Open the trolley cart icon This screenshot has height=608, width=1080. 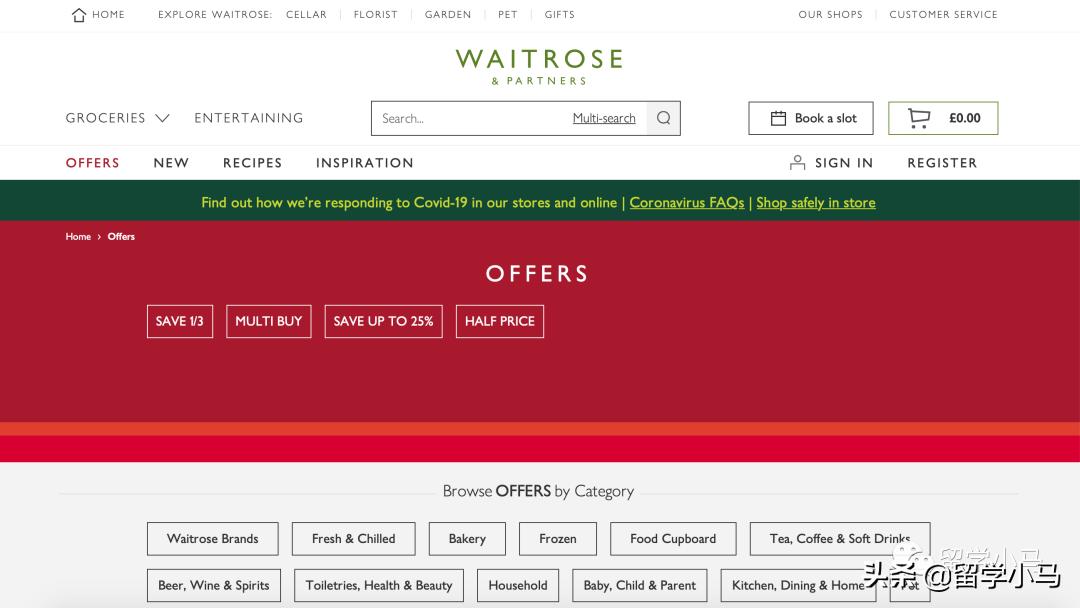919,118
